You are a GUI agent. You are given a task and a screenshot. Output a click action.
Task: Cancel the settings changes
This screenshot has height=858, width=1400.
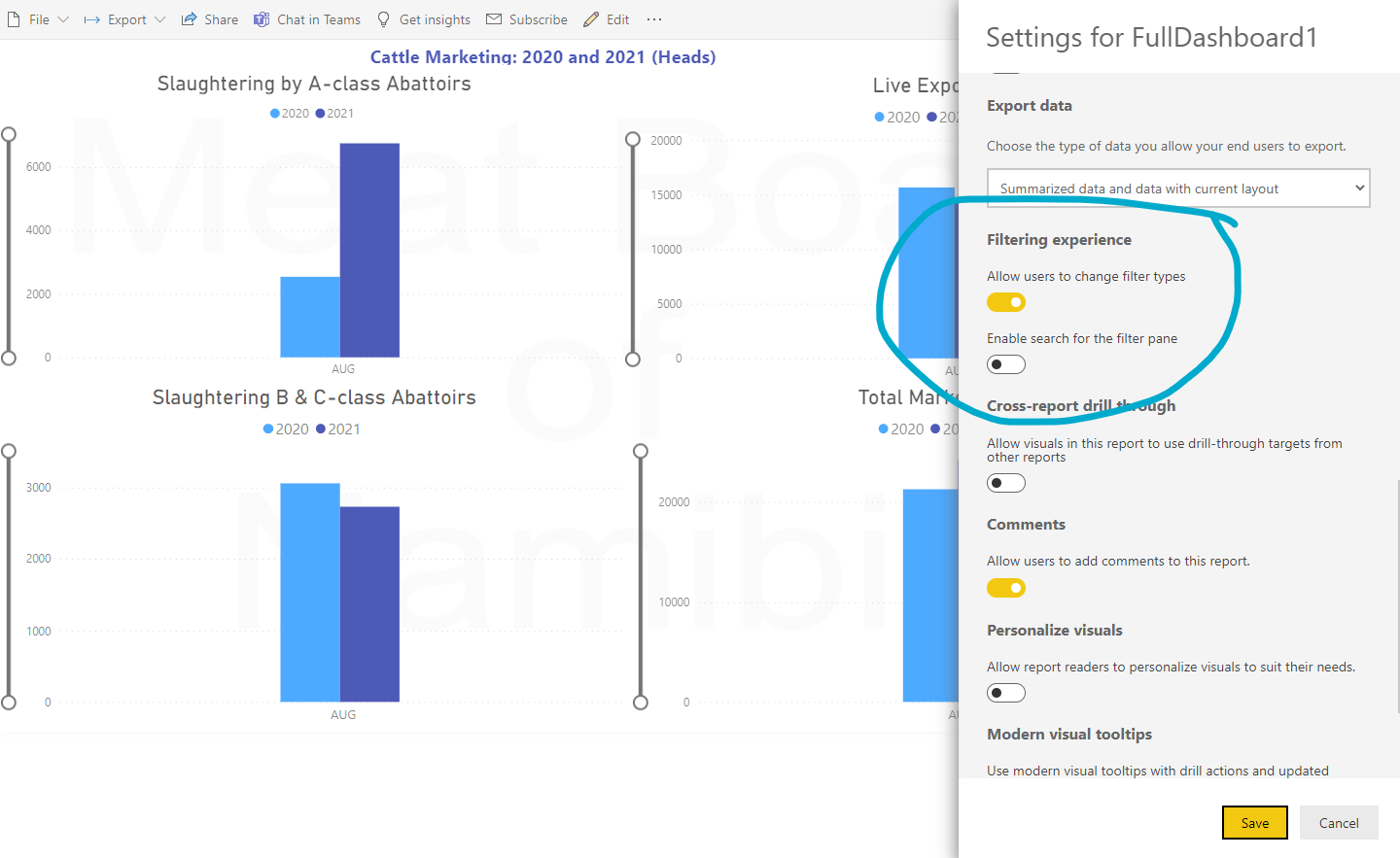pyautogui.click(x=1339, y=823)
